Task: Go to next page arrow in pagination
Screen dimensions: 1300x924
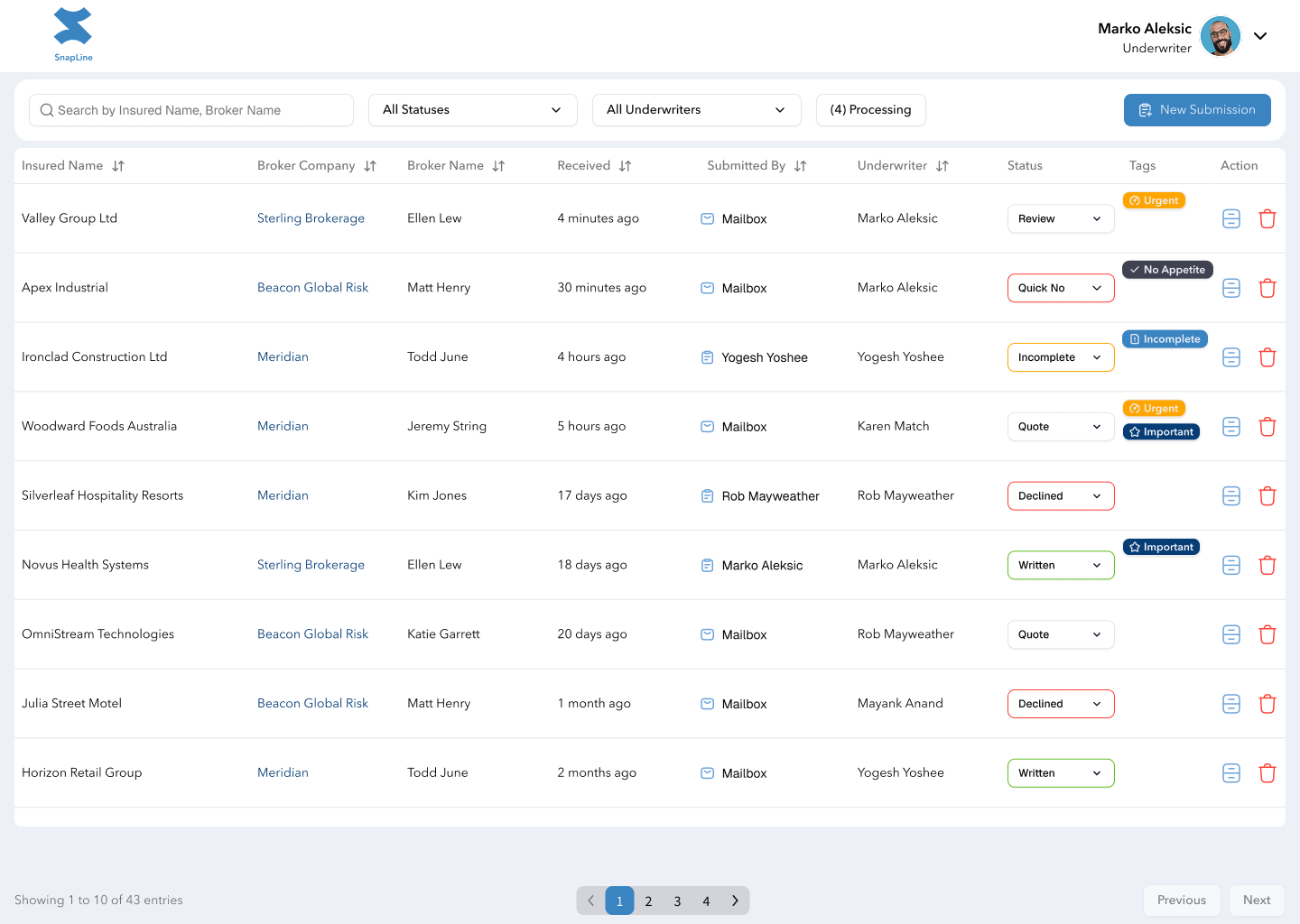Action: pos(735,901)
